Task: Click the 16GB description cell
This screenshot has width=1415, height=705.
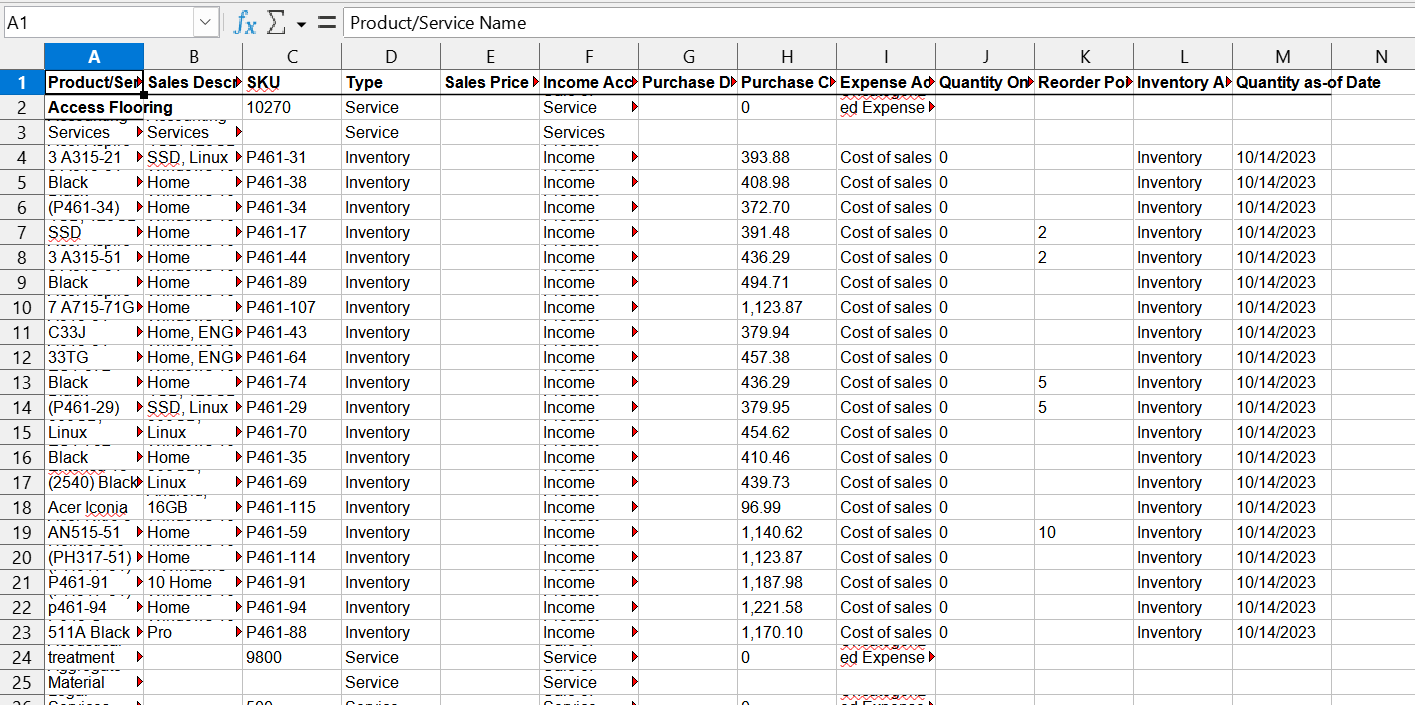Action: (x=193, y=507)
